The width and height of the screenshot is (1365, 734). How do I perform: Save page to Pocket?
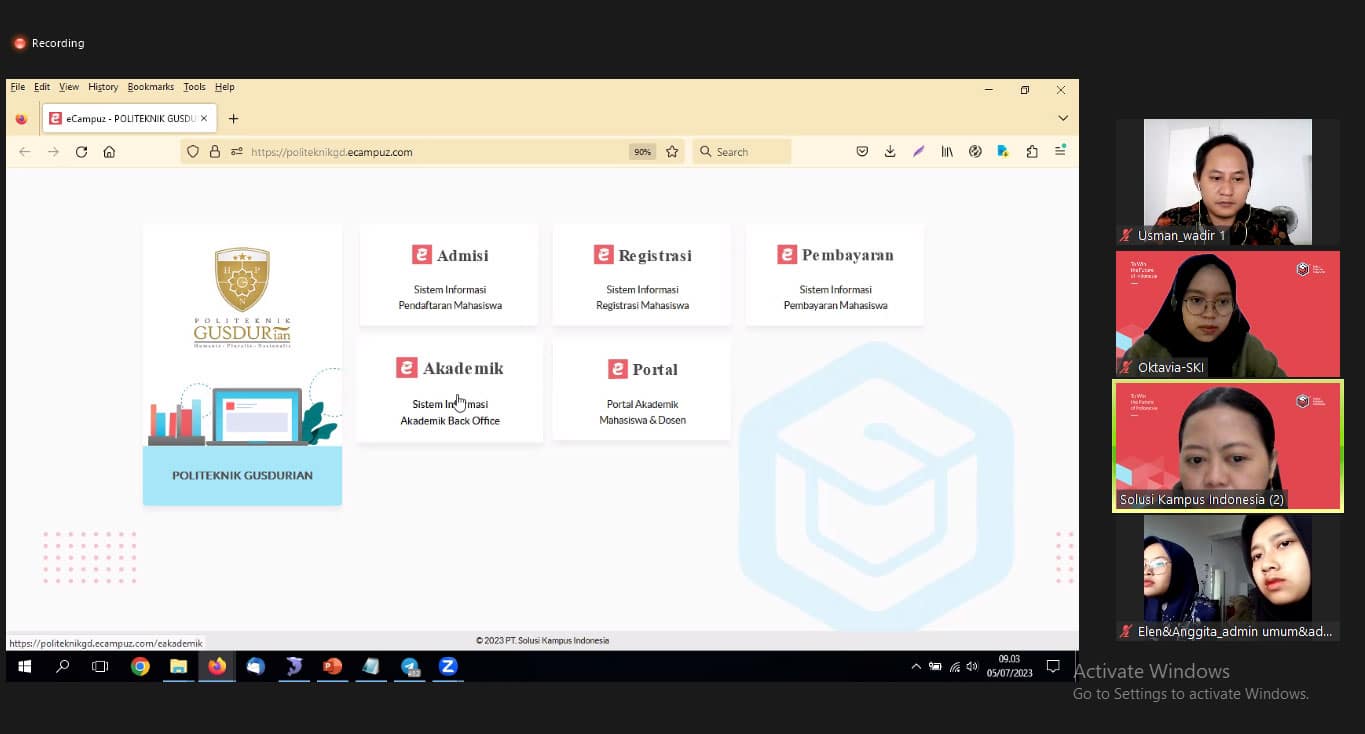click(x=862, y=152)
